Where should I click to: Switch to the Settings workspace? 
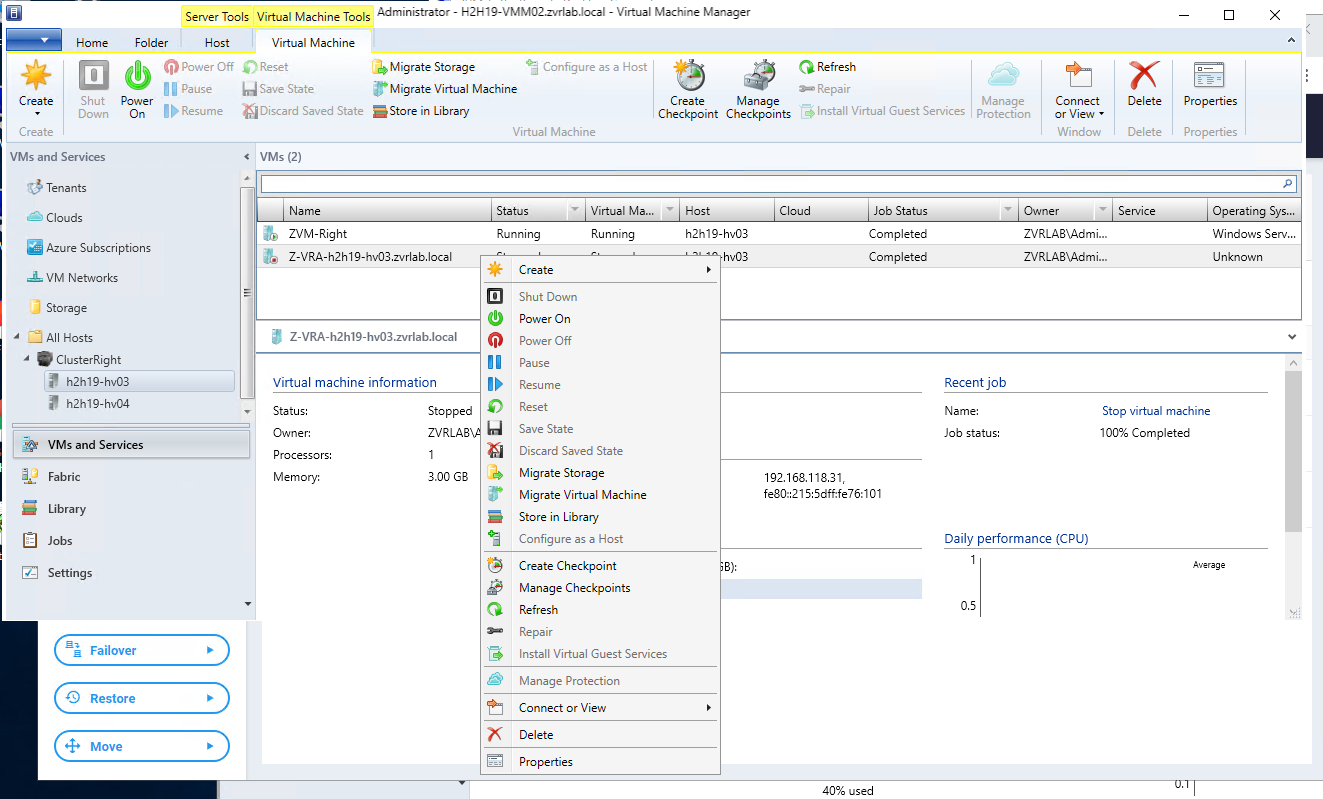pos(70,573)
